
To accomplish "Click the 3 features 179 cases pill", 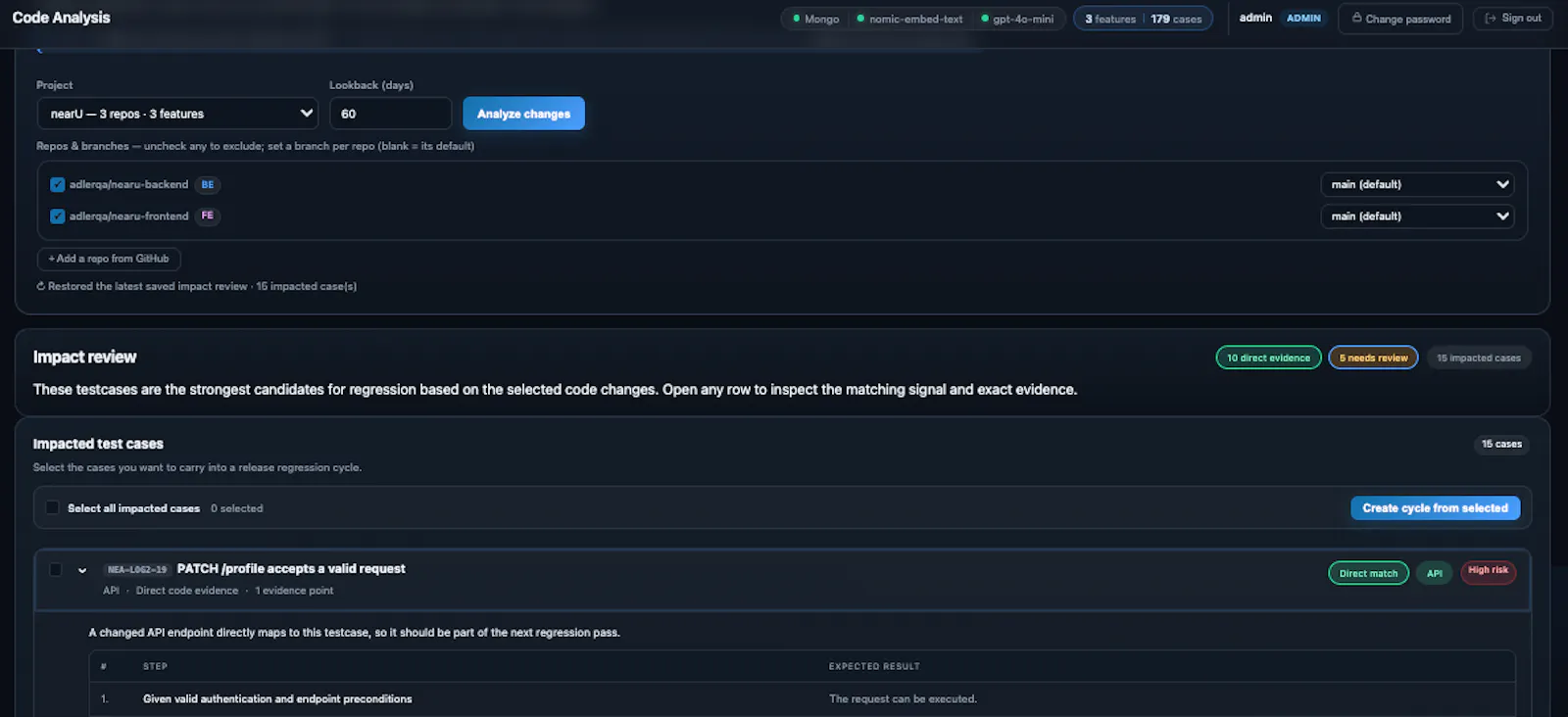I will (x=1143, y=19).
